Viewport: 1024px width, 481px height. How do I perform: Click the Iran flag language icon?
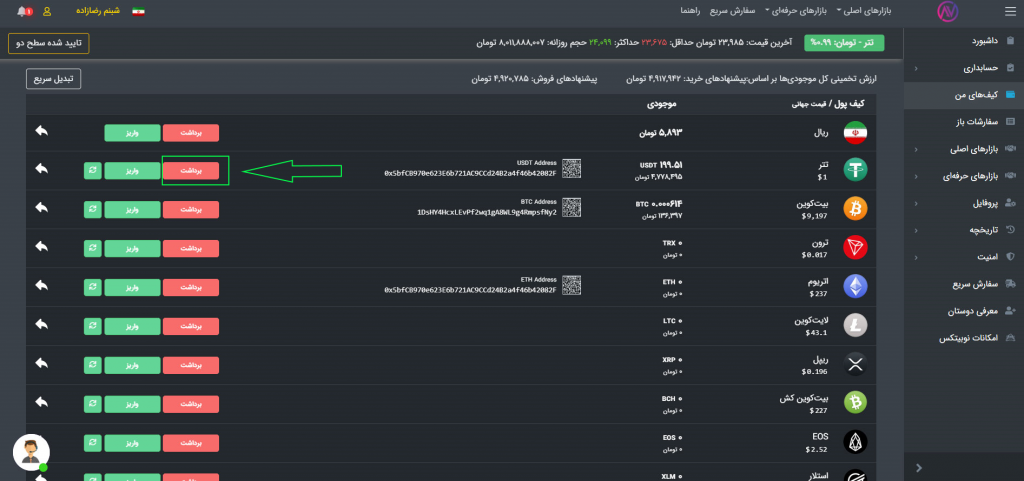138,12
